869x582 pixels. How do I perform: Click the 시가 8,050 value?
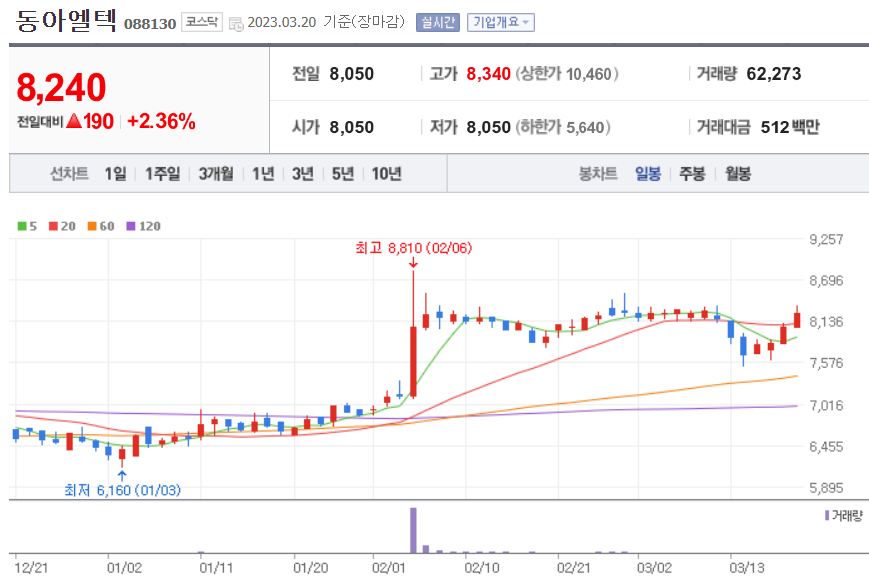(351, 127)
